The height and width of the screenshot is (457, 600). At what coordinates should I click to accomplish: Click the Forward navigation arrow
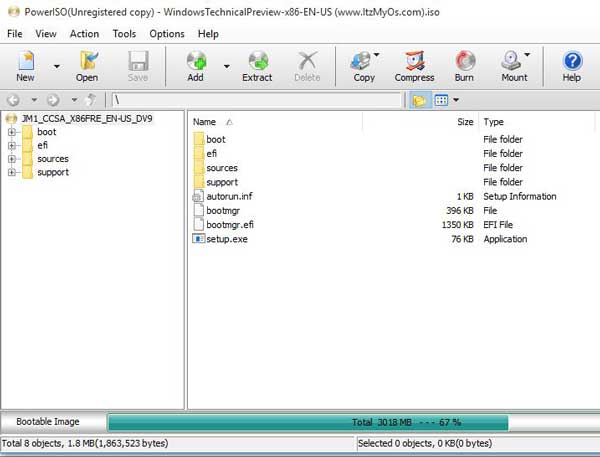click(53, 100)
